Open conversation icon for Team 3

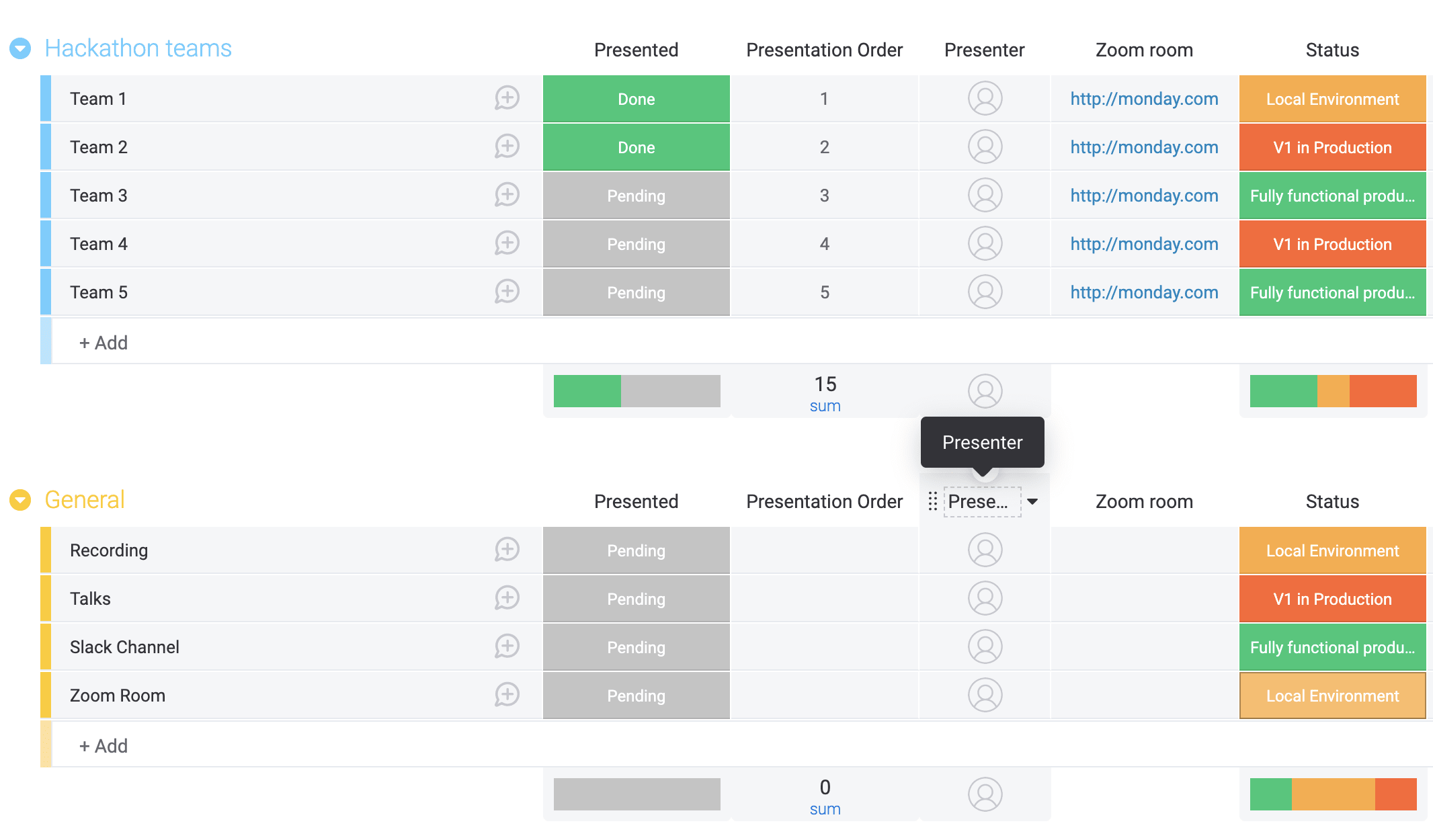pyautogui.click(x=507, y=195)
